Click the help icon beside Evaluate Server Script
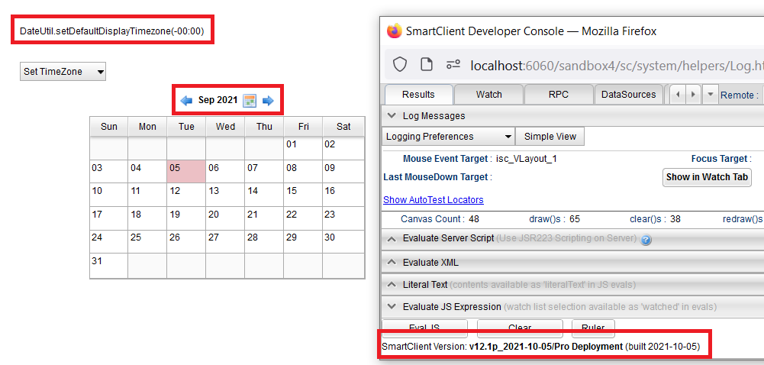 pyautogui.click(x=646, y=240)
